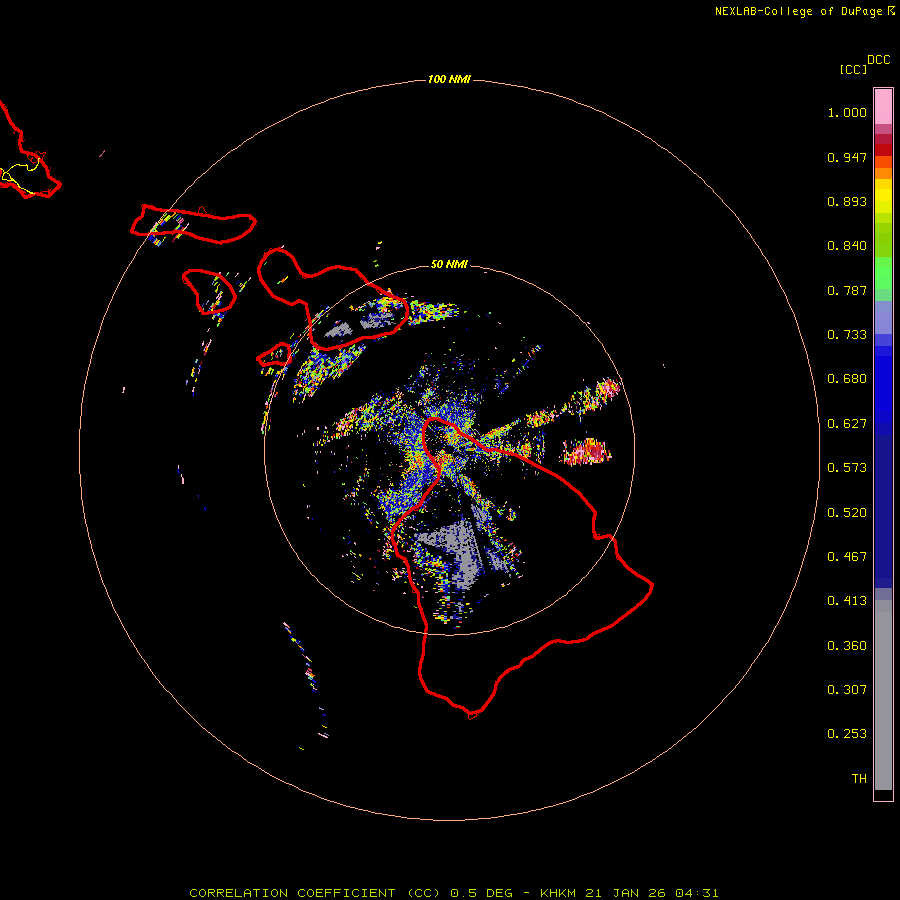The image size is (900, 900).
Task: Click the 0.840 scale value
Action: (x=847, y=246)
